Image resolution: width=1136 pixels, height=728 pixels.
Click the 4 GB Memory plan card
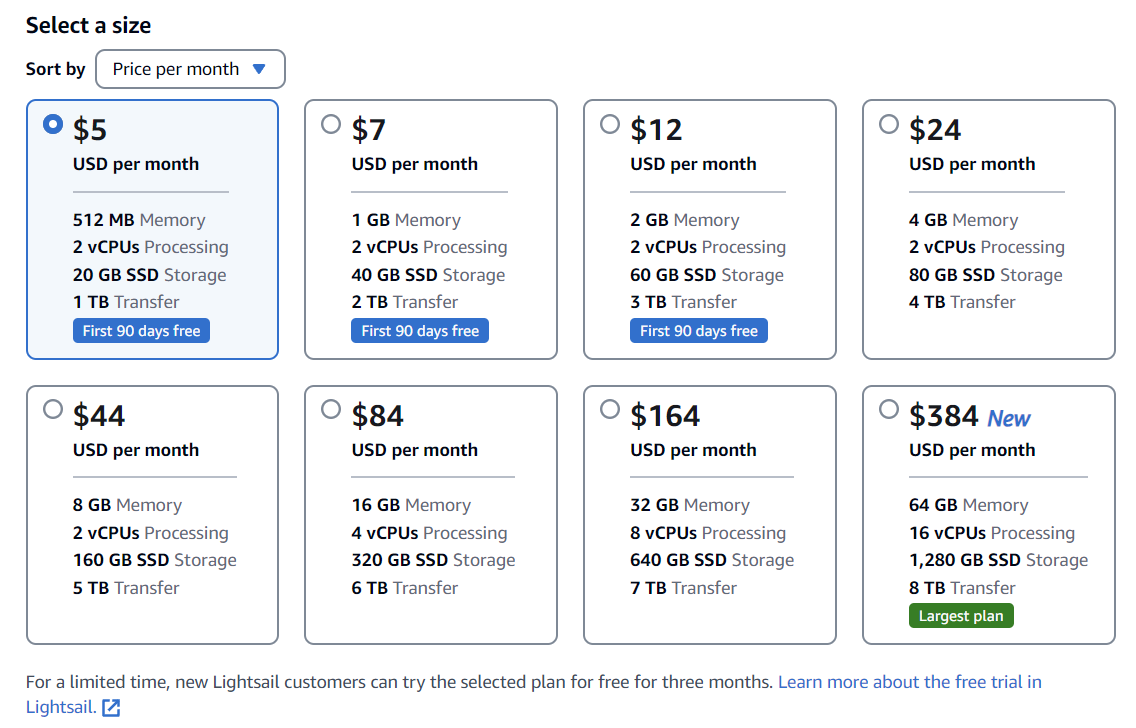988,229
